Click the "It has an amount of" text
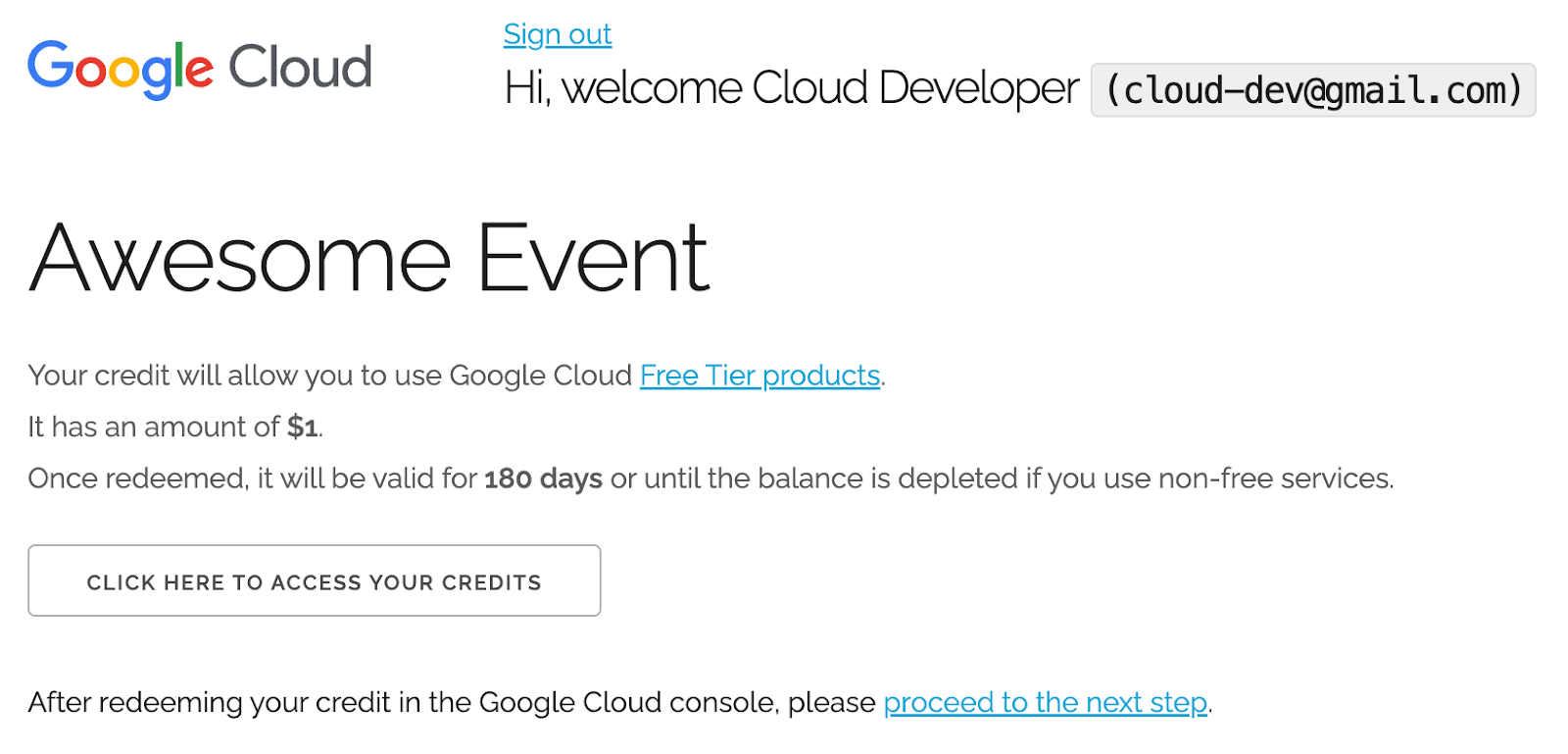 [154, 427]
